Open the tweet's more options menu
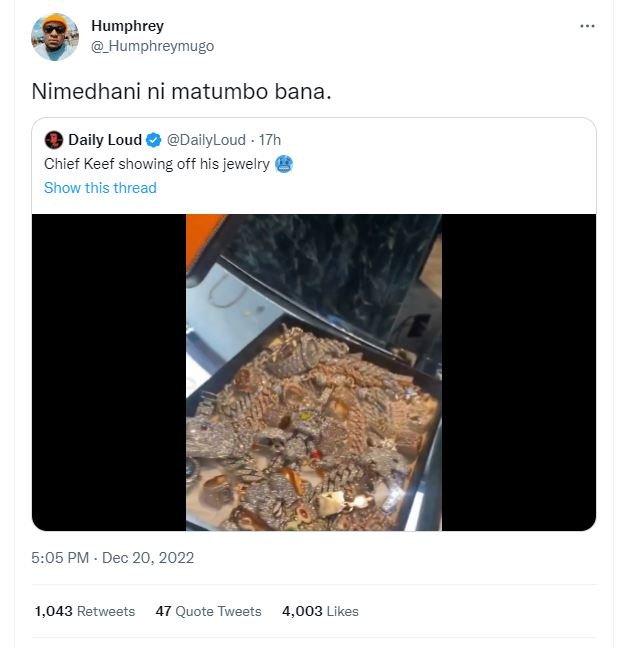This screenshot has width=624, height=648. (587, 26)
